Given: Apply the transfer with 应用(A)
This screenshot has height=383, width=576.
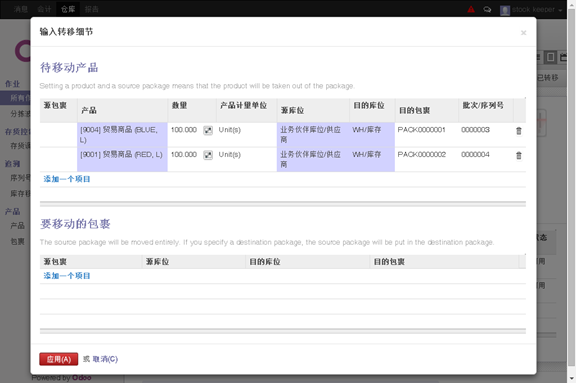Looking at the screenshot, I should point(59,359).
